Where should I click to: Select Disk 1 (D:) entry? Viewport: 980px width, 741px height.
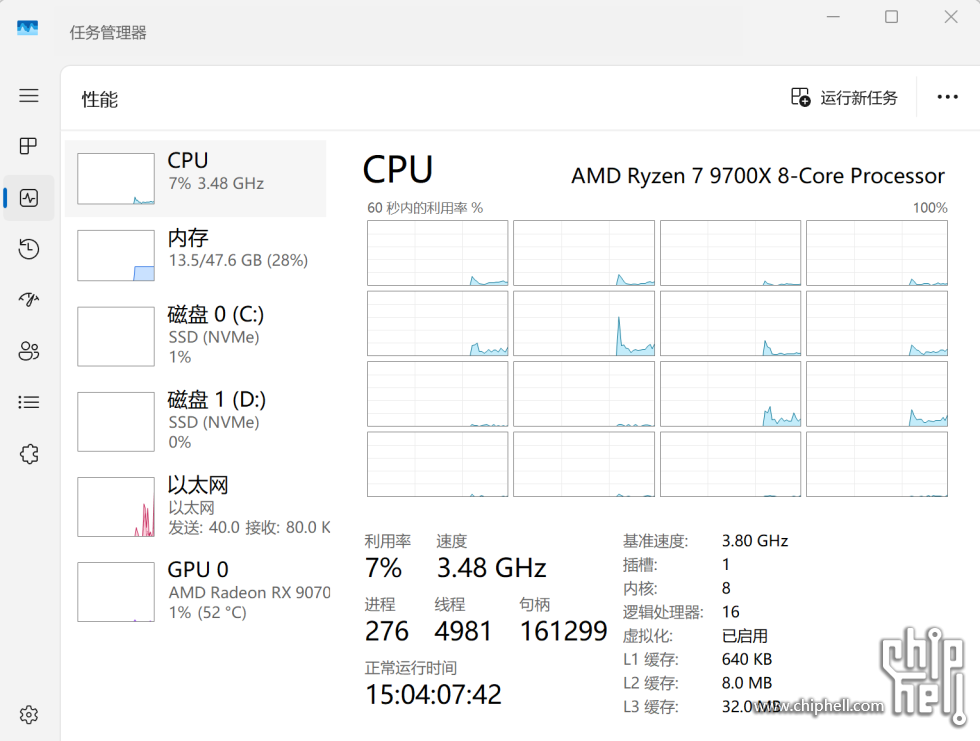(x=196, y=420)
